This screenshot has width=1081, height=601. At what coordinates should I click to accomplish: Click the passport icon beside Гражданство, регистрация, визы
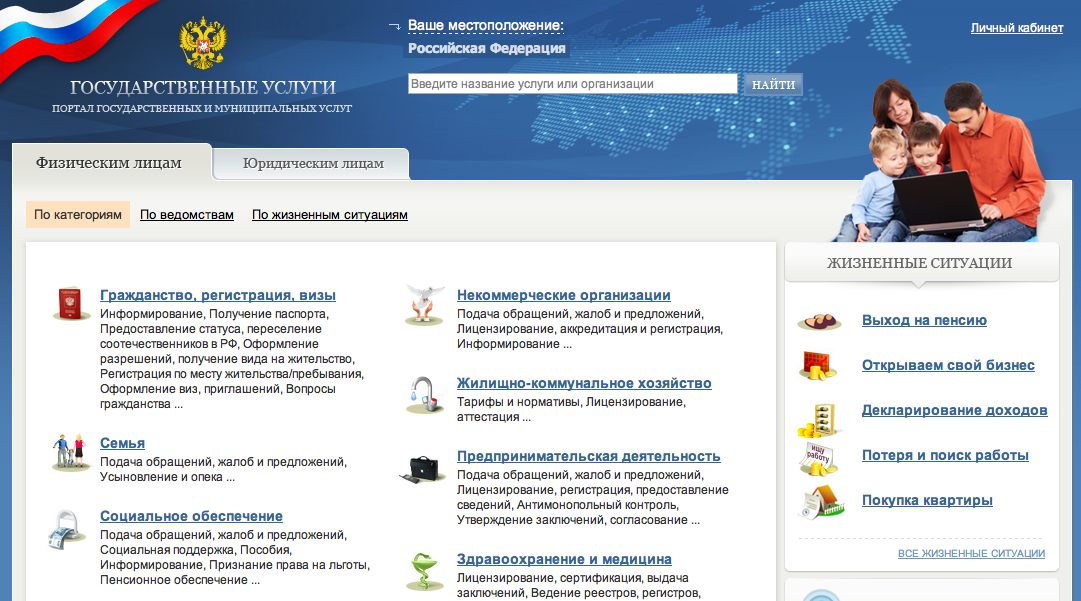pyautogui.click(x=71, y=303)
